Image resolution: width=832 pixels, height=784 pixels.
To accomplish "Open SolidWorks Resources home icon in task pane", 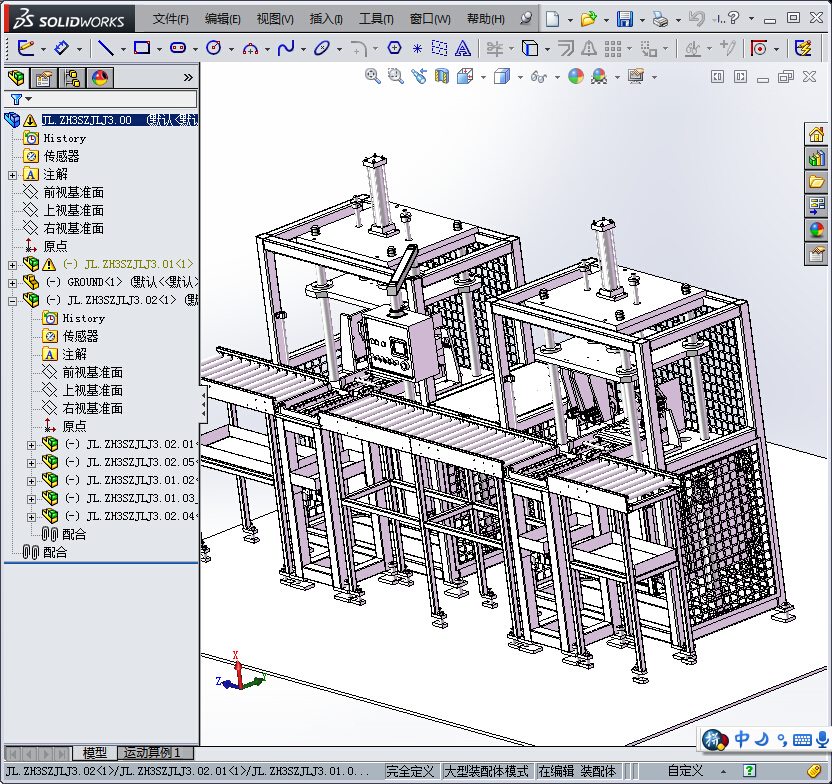I will pyautogui.click(x=816, y=134).
